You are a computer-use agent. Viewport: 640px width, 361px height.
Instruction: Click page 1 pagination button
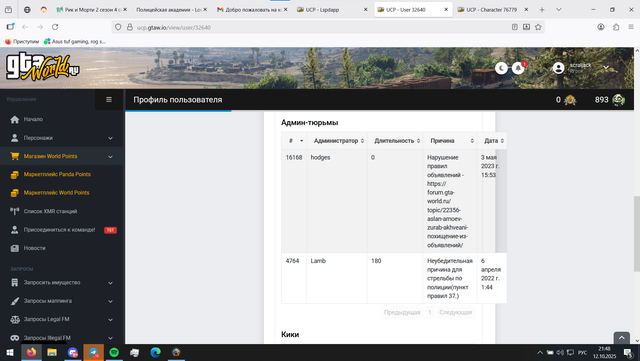pos(429,312)
